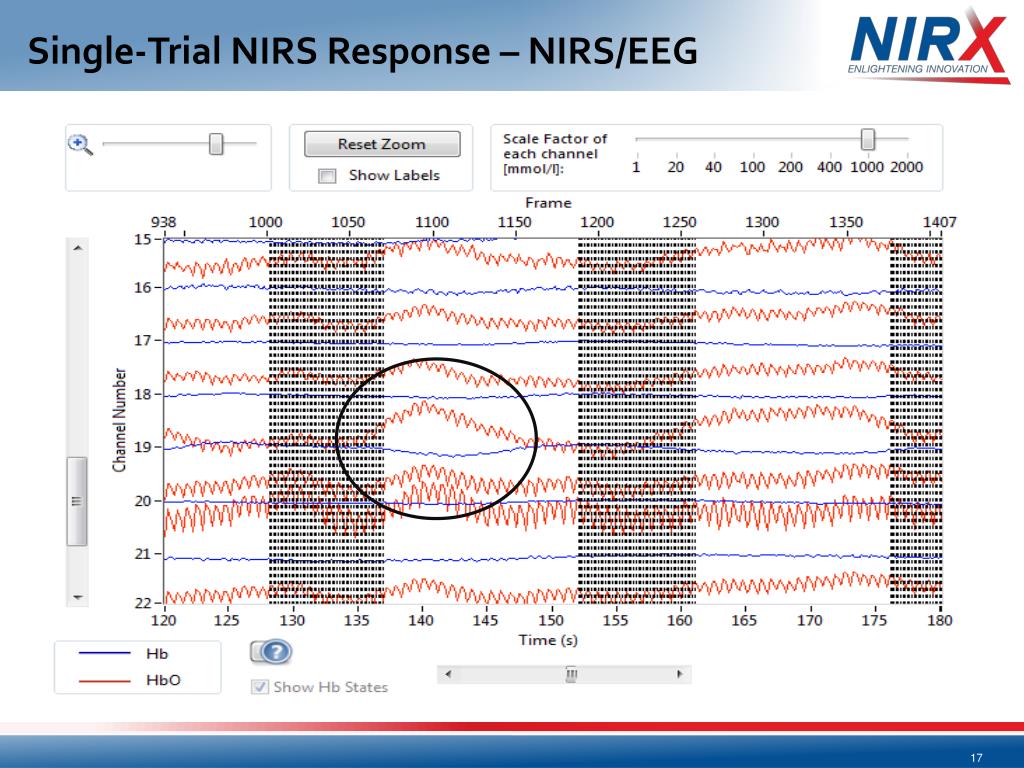This screenshot has width=1024, height=768.
Task: Click time tick label 120
Action: coord(163,620)
